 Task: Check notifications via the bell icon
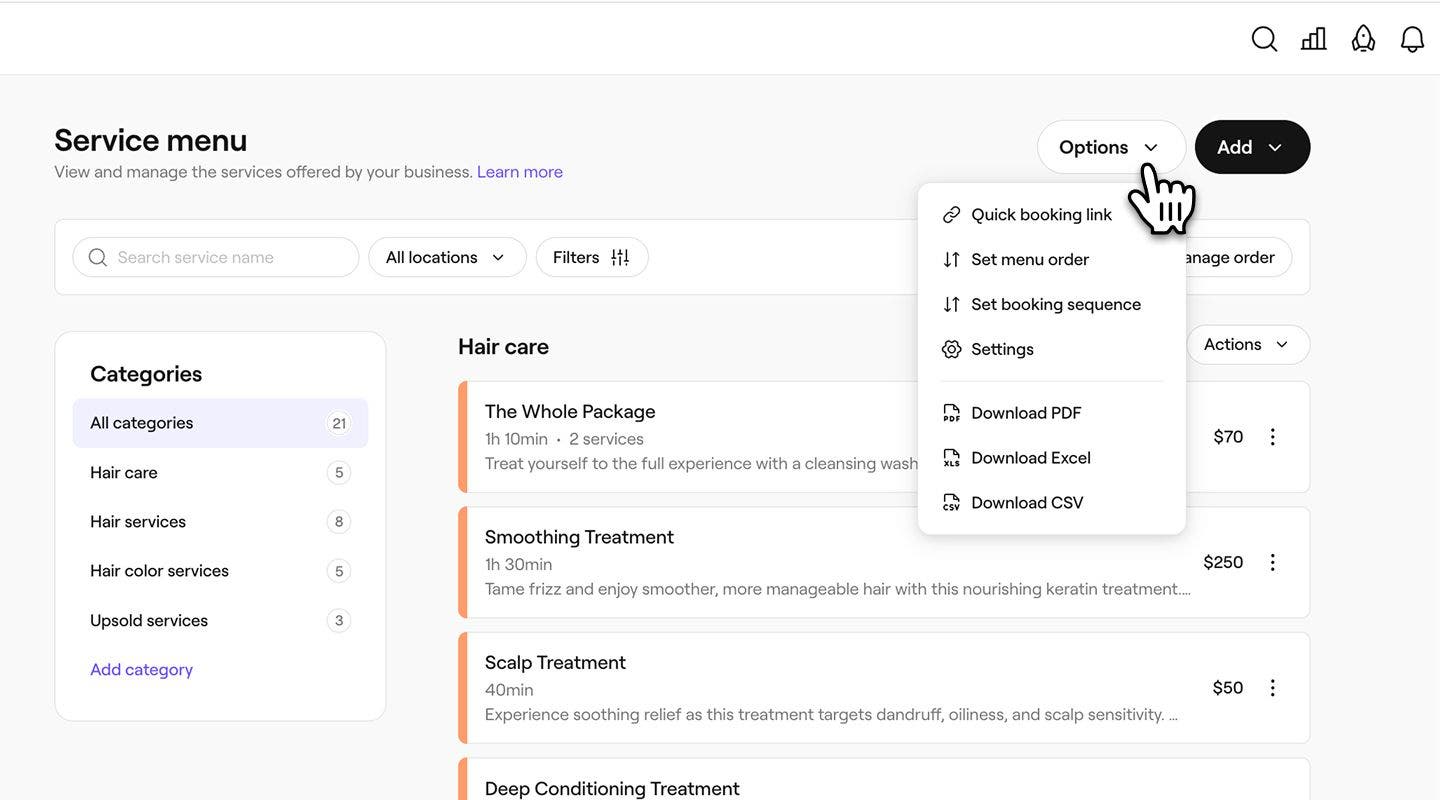pyautogui.click(x=1412, y=36)
